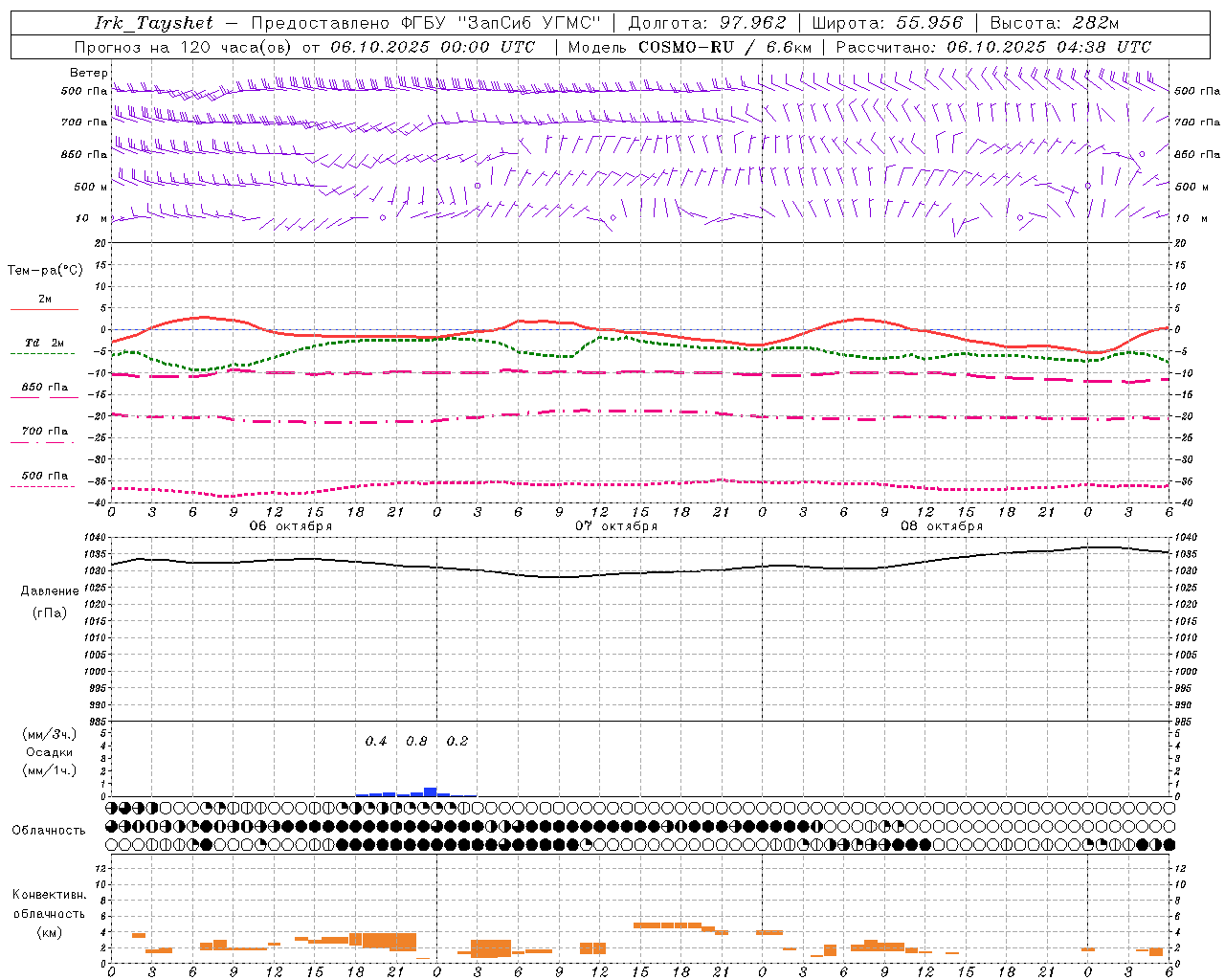Click the dashed line sample under Td 2м
This screenshot has width=1225, height=980.
42,354
